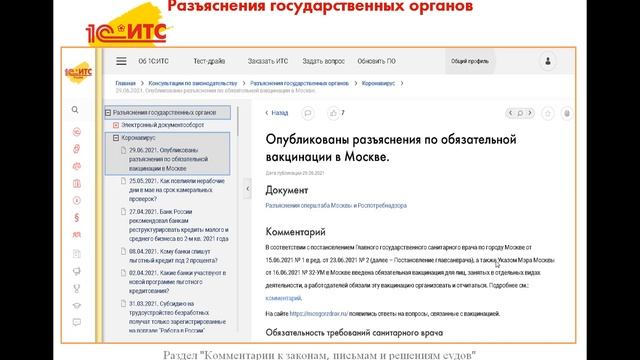Go to next search result arrow

click(x=530, y=113)
